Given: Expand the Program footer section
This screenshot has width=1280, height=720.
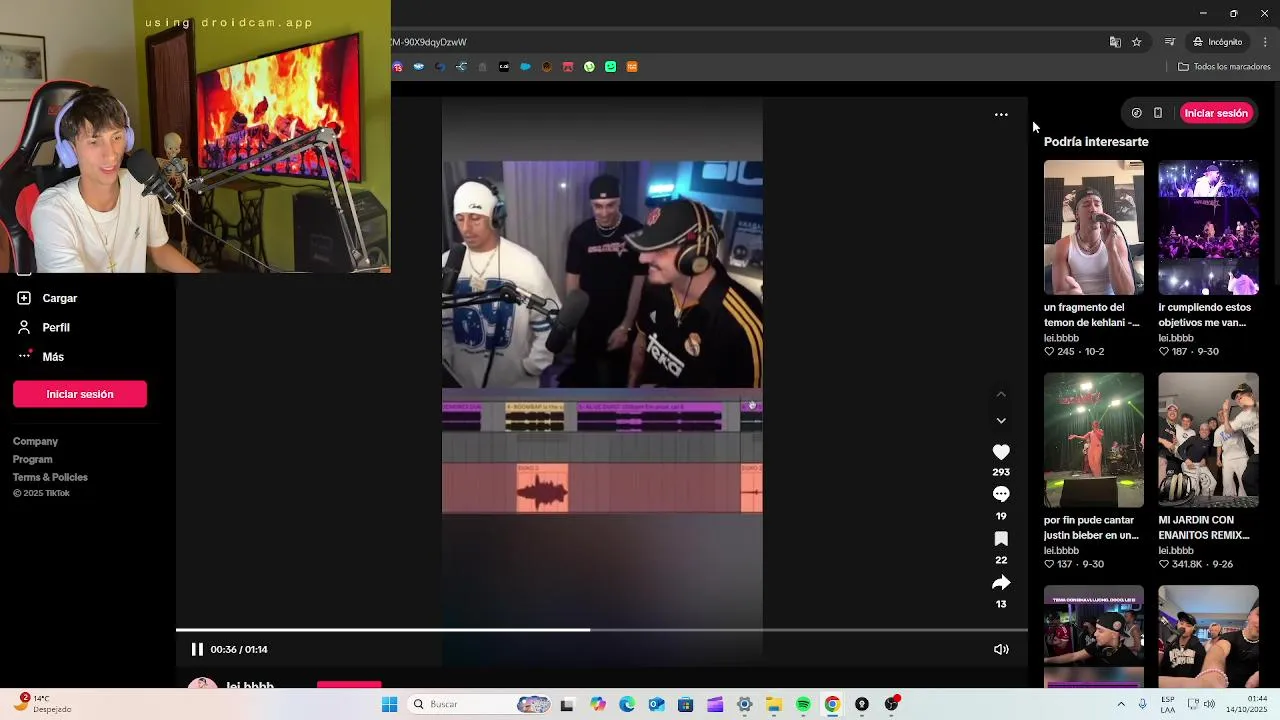Looking at the screenshot, I should (32, 459).
